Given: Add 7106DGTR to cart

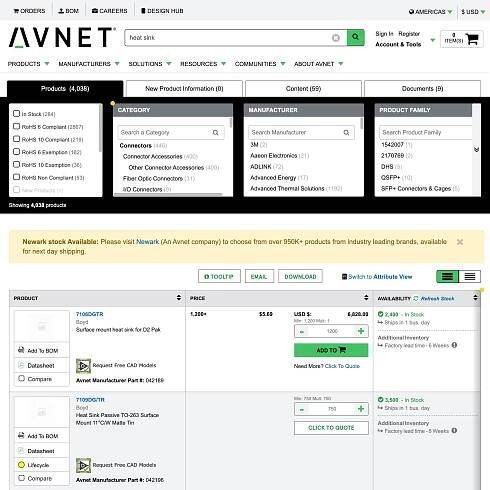Looking at the screenshot, I should [331, 350].
